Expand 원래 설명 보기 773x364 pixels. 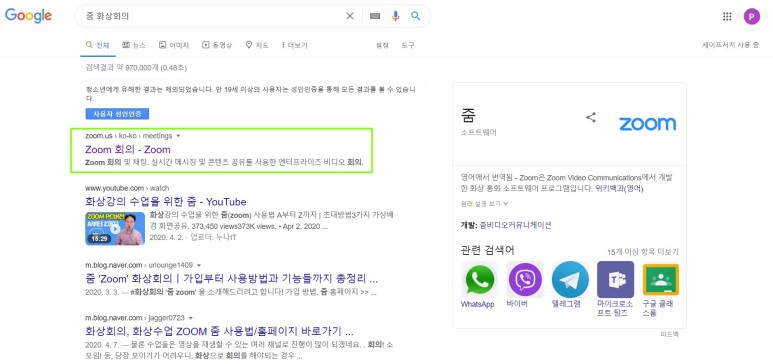tap(485, 203)
